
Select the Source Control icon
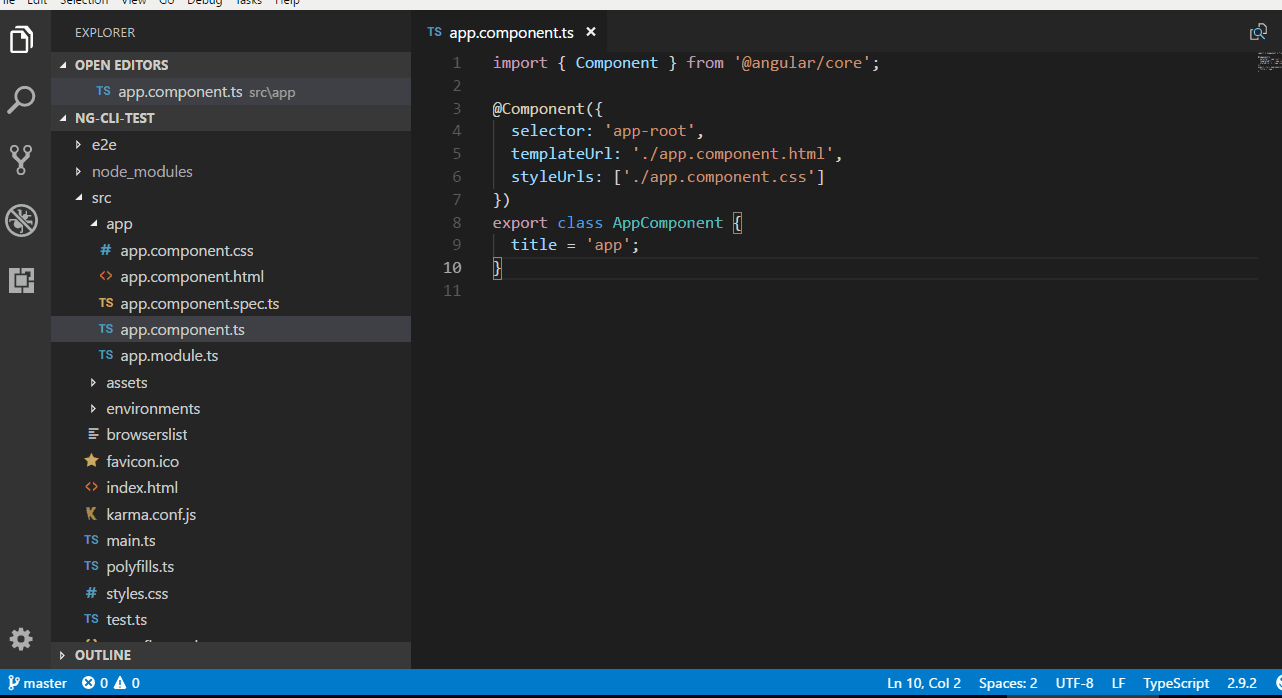[22, 159]
